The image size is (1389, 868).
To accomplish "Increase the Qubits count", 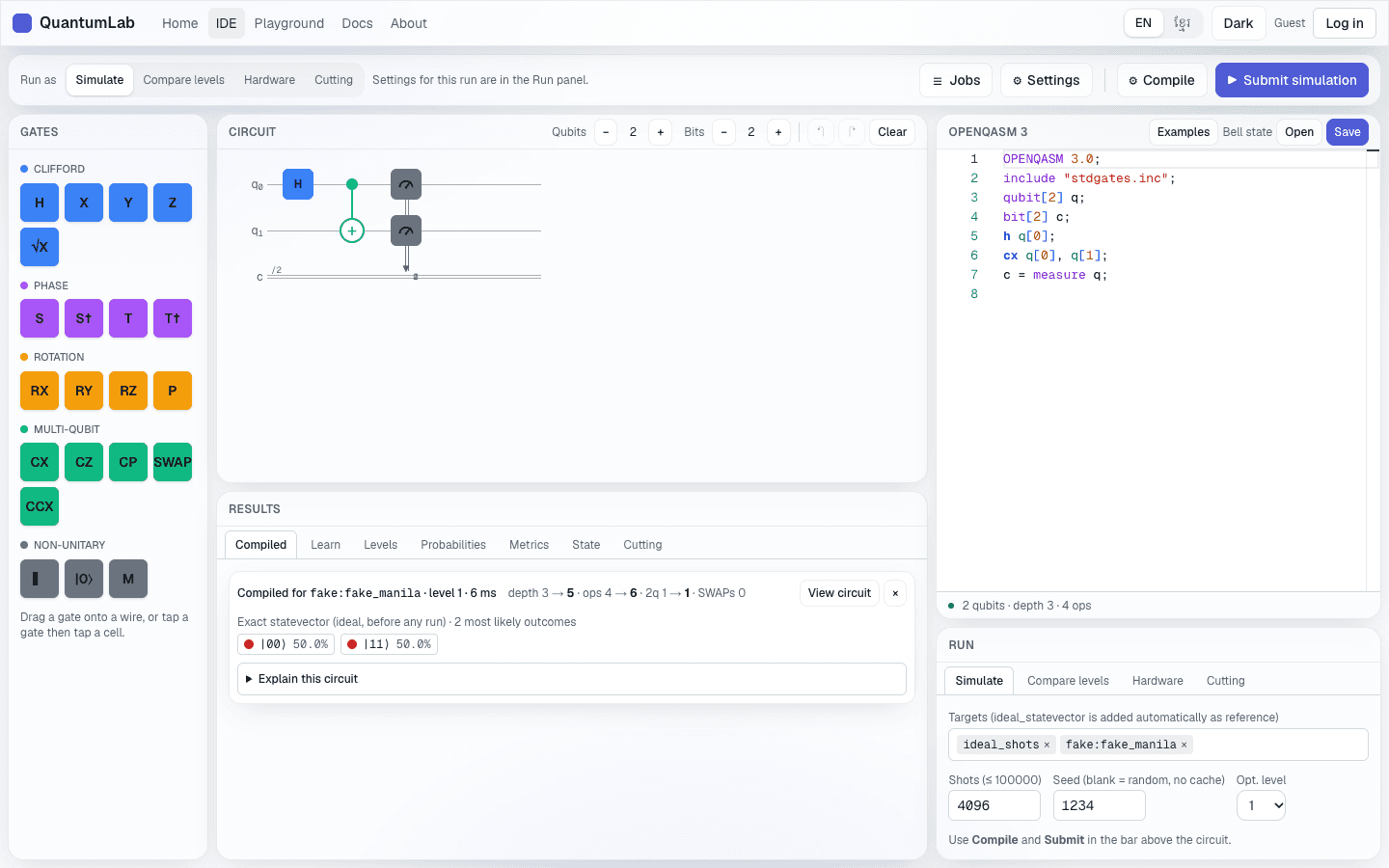I will click(x=661, y=132).
